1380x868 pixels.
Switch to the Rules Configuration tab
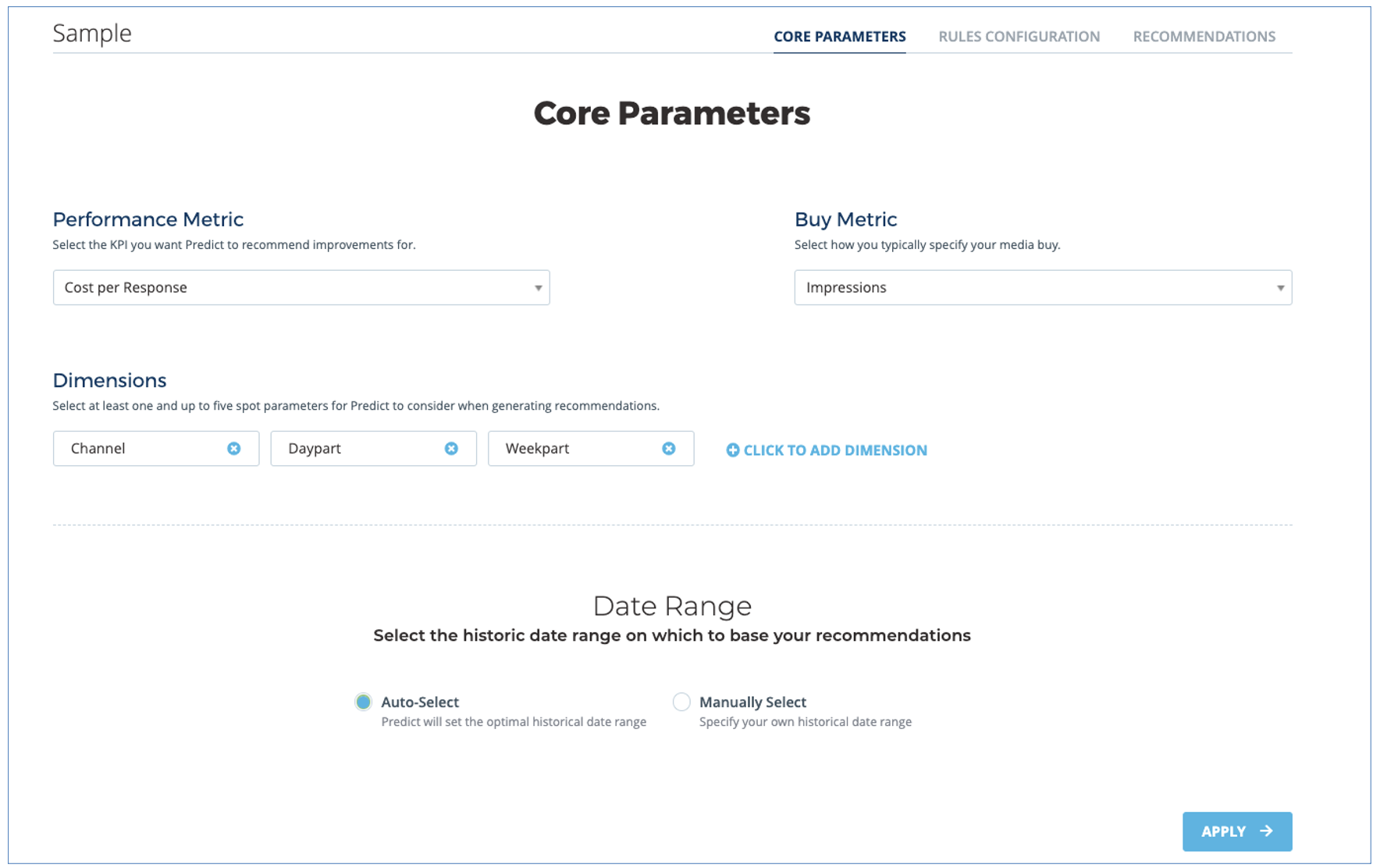pos(1019,36)
